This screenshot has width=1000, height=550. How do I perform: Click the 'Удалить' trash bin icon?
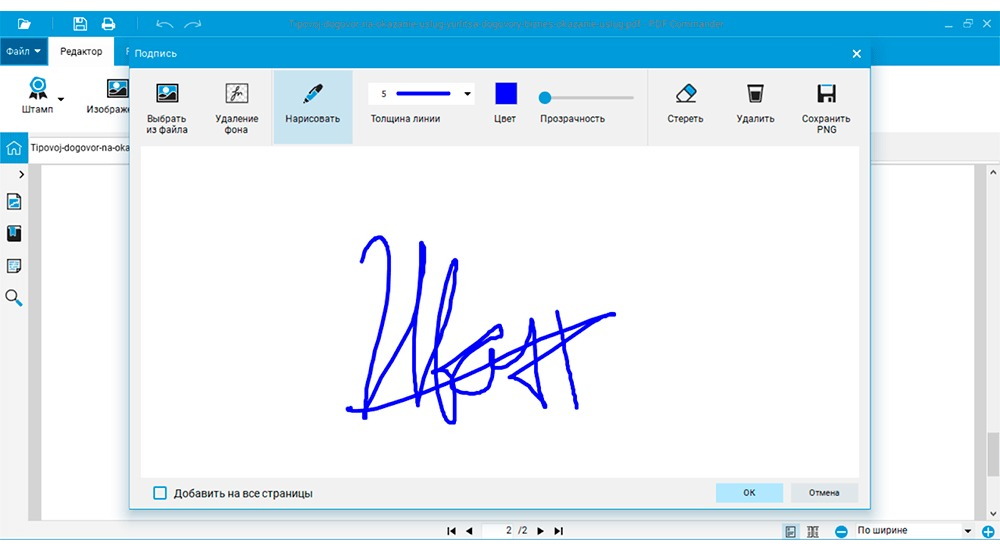pyautogui.click(x=755, y=93)
